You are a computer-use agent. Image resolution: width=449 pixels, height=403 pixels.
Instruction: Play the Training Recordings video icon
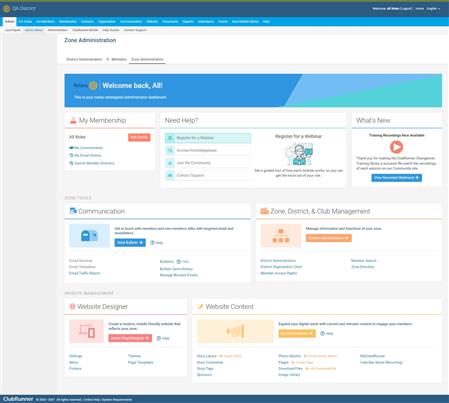[396, 147]
